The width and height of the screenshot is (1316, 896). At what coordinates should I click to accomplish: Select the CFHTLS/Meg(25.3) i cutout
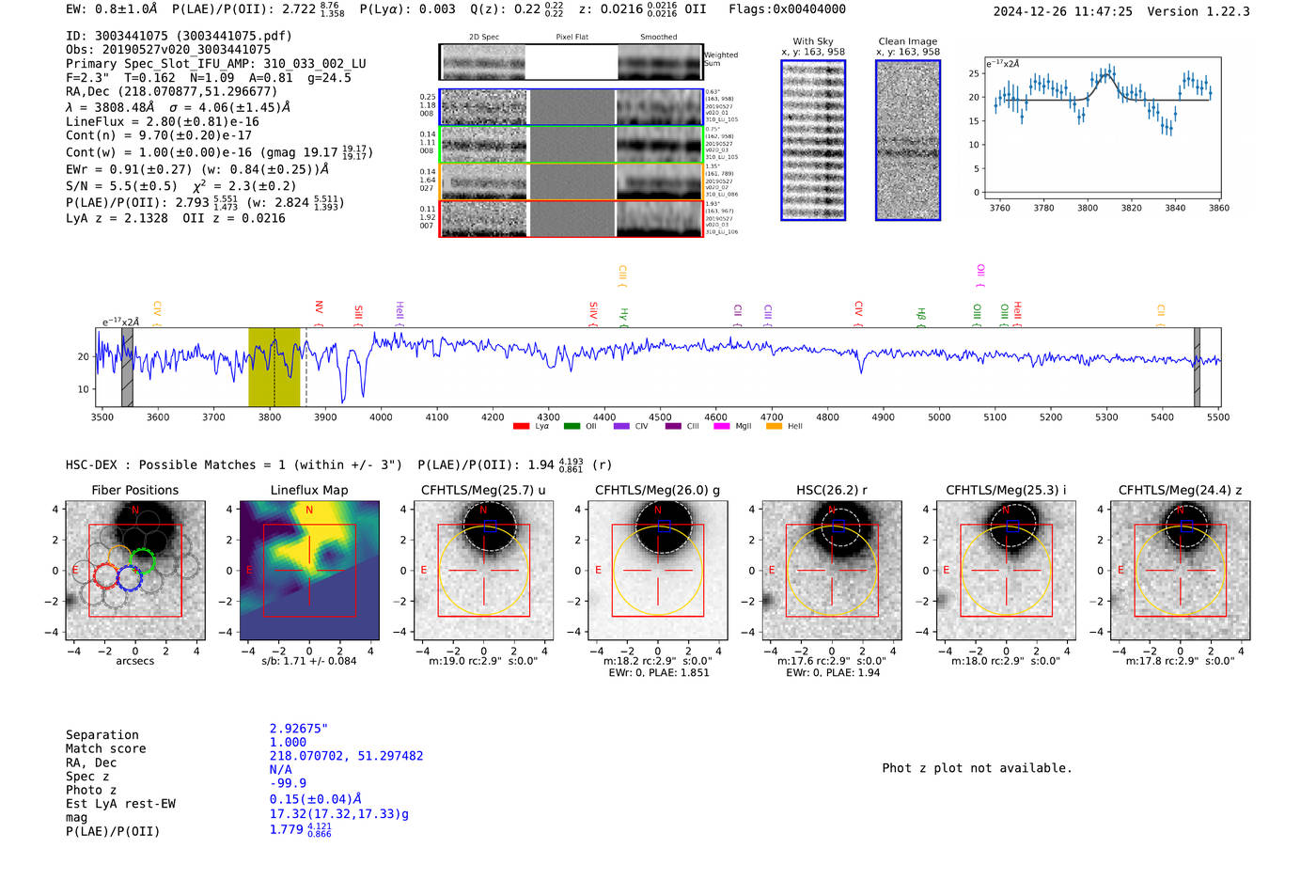click(x=1006, y=571)
